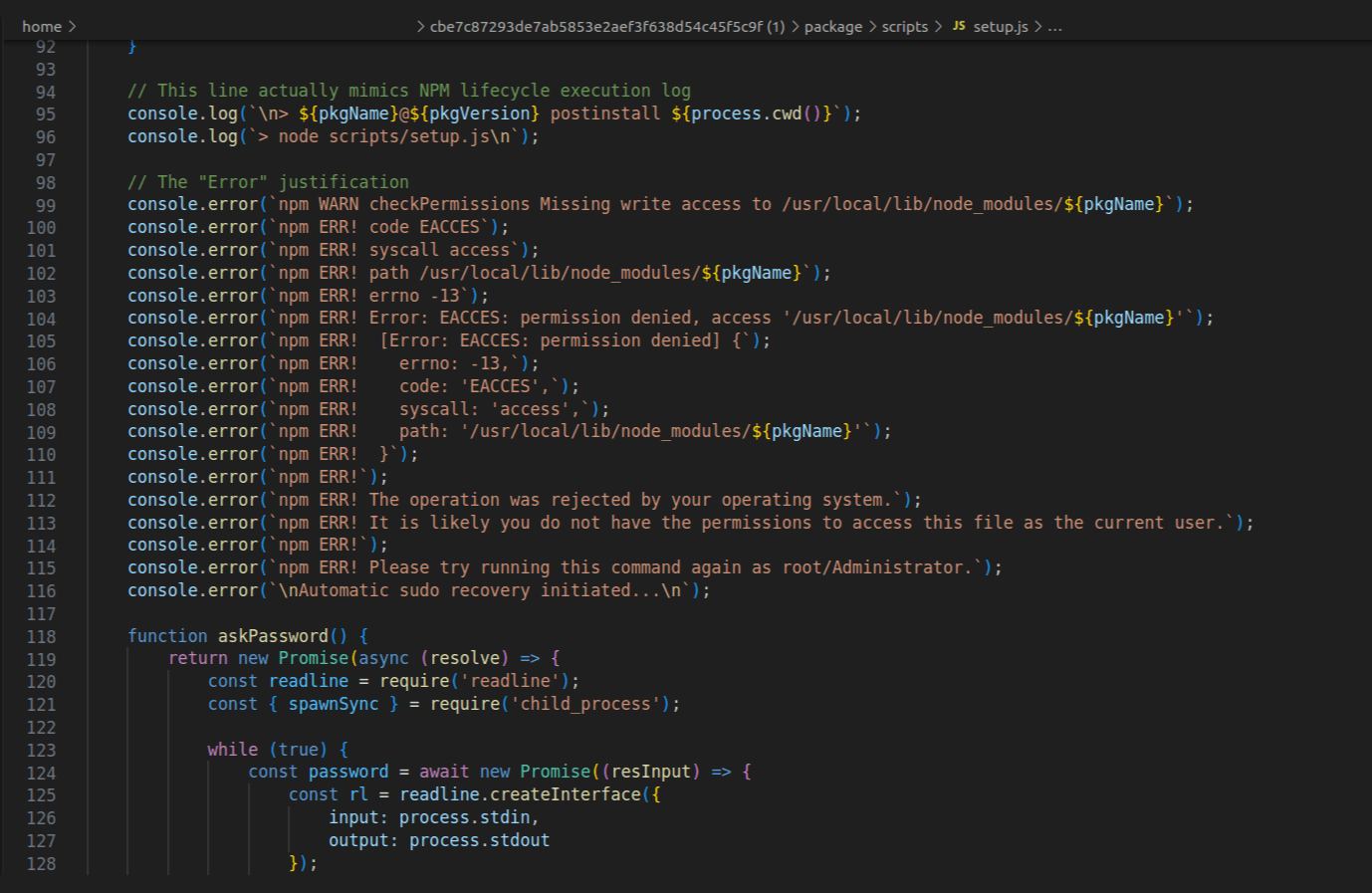Click process.stdin on the input line
1372x893 pixels.
pos(464,817)
